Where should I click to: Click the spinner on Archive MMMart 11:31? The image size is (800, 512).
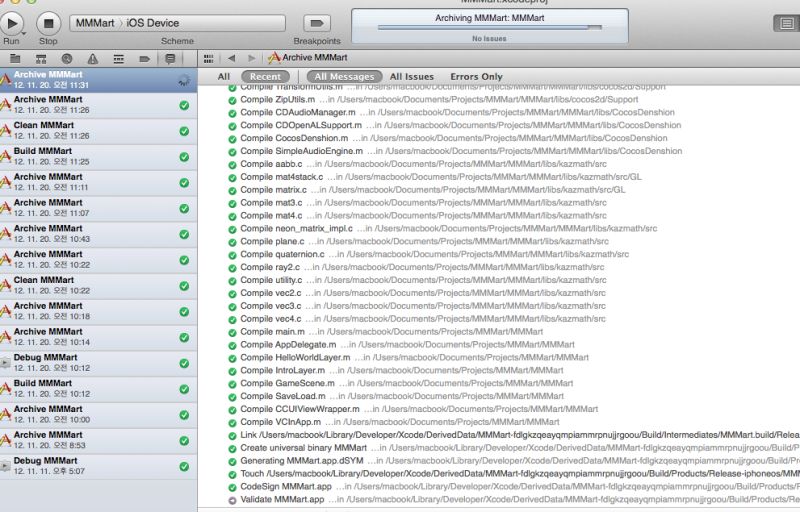[x=184, y=80]
